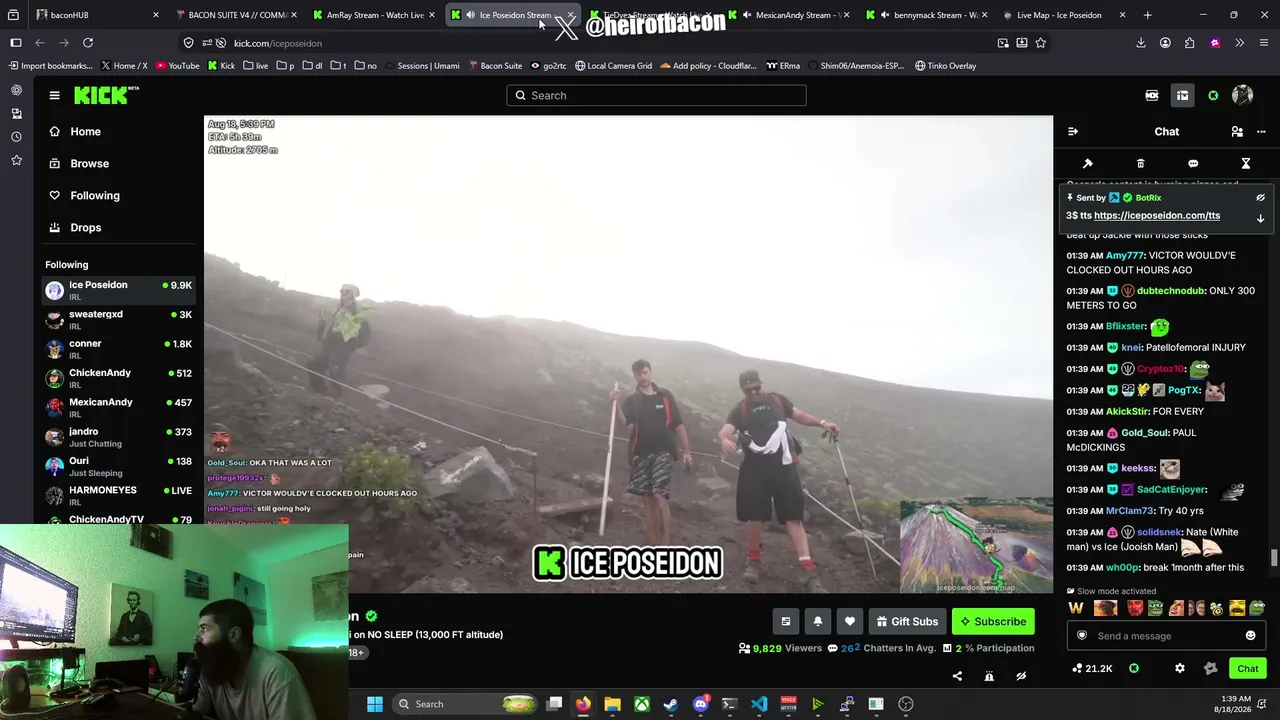Click the Kick search box
This screenshot has width=1280, height=720.
pyautogui.click(x=656, y=95)
